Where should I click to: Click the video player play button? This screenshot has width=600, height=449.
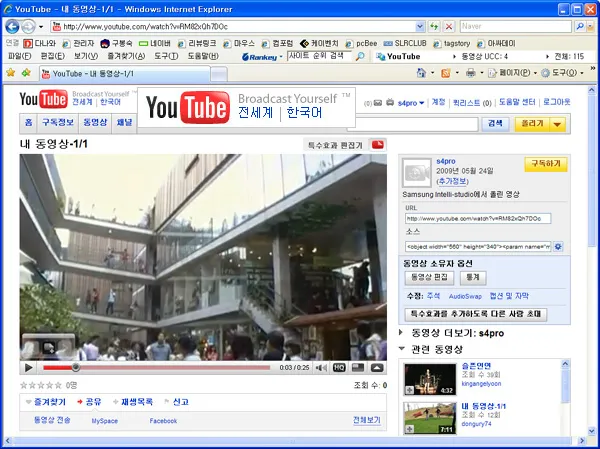tap(29, 368)
